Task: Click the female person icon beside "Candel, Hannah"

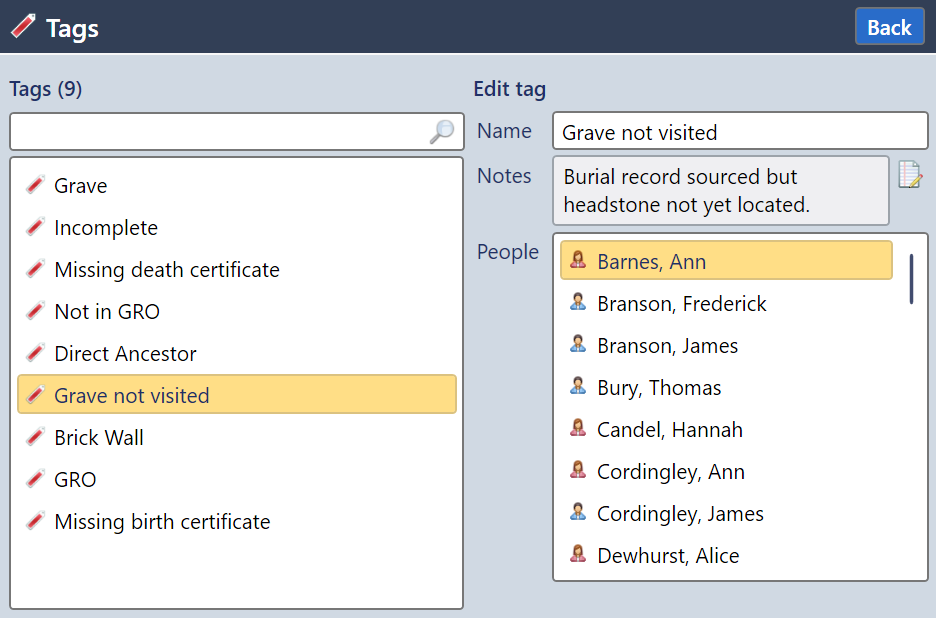Action: pos(578,429)
